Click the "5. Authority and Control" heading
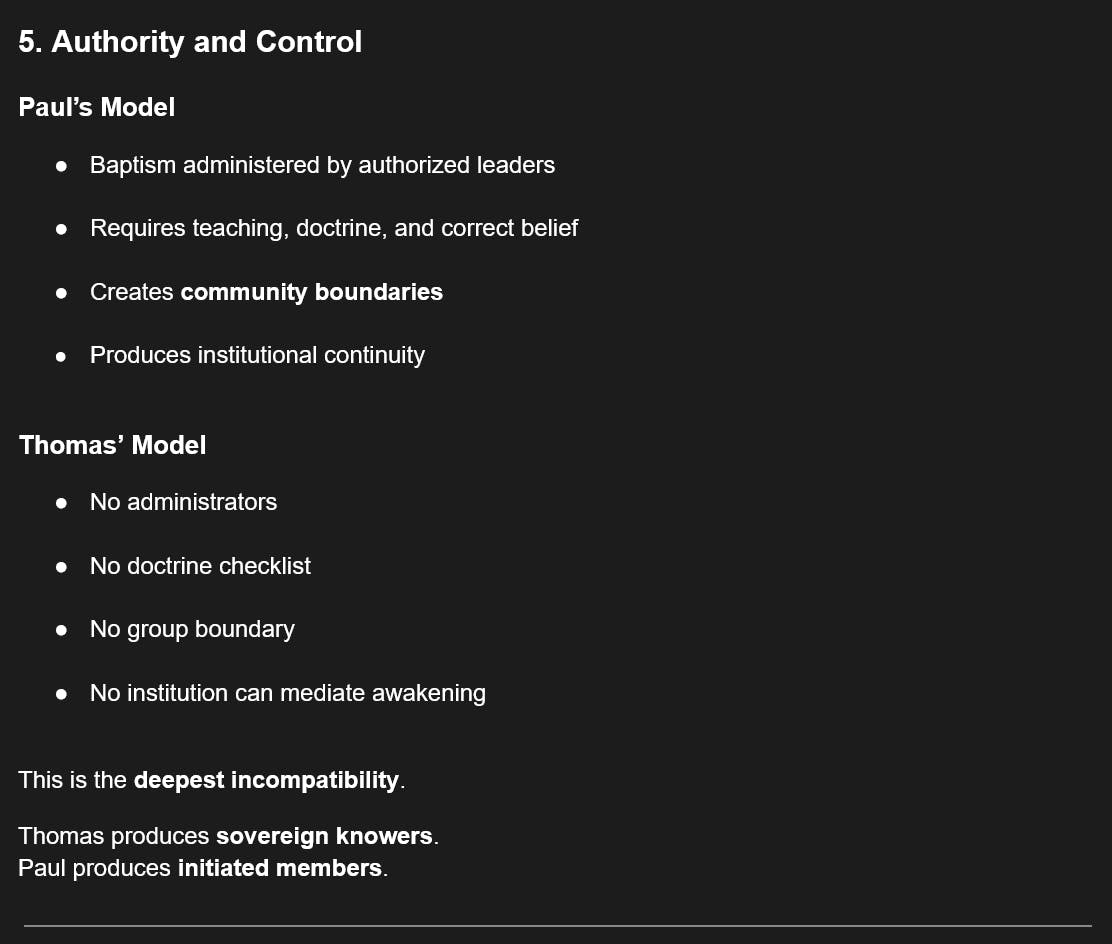The width and height of the screenshot is (1112, 944). [190, 42]
